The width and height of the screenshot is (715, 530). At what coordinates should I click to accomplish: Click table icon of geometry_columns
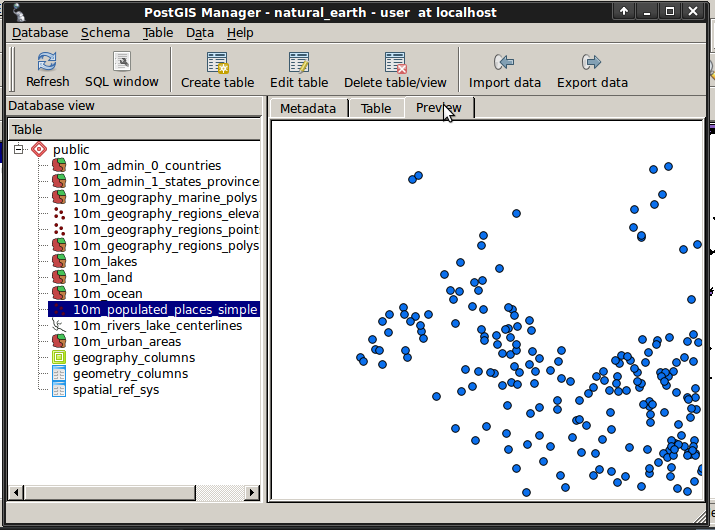pyautogui.click(x=59, y=373)
